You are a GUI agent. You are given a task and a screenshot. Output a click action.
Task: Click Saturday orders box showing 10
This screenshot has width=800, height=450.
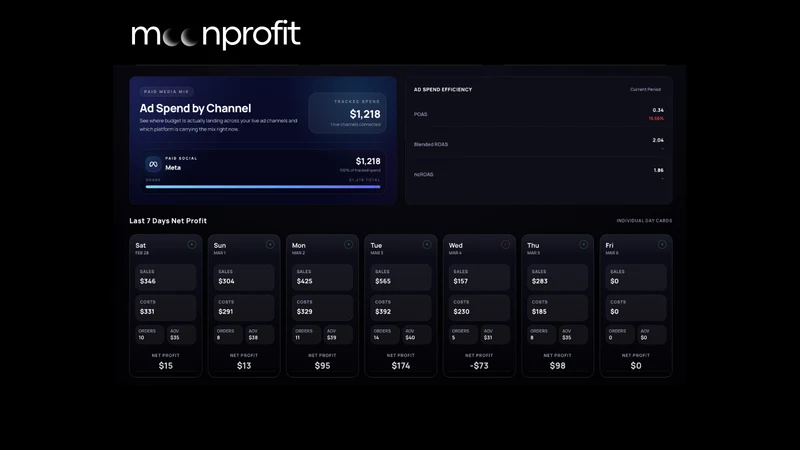pyautogui.click(x=150, y=334)
